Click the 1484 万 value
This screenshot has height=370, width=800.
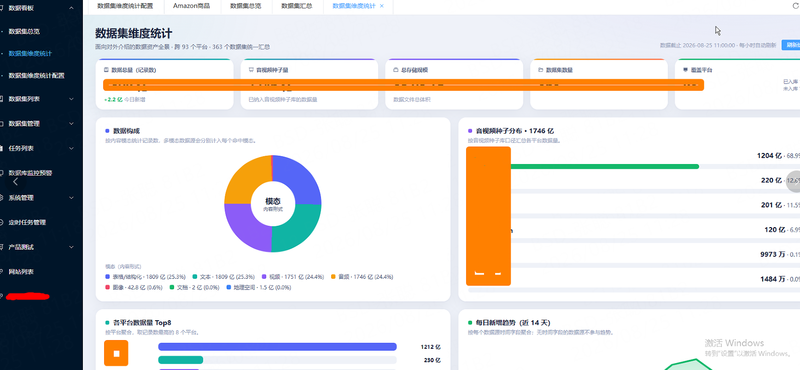[772, 279]
